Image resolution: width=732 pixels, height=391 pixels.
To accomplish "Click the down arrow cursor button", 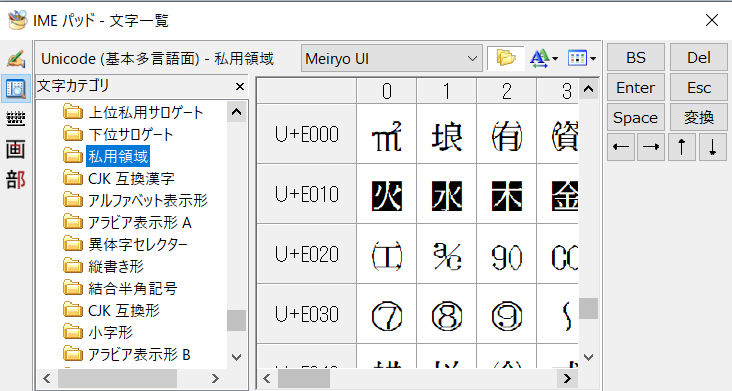I will click(712, 147).
